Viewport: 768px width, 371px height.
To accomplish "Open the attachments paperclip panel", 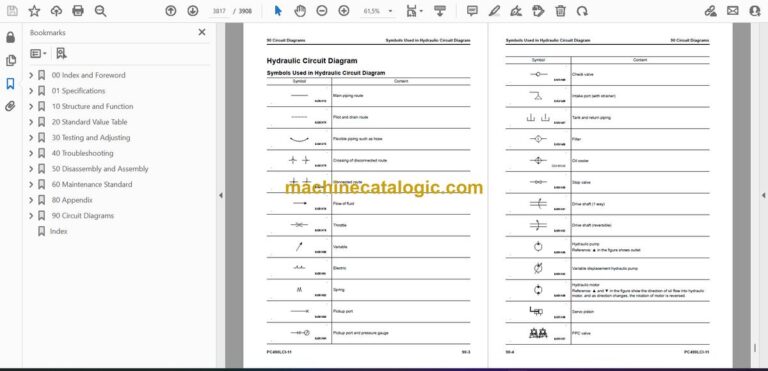I will click(10, 106).
